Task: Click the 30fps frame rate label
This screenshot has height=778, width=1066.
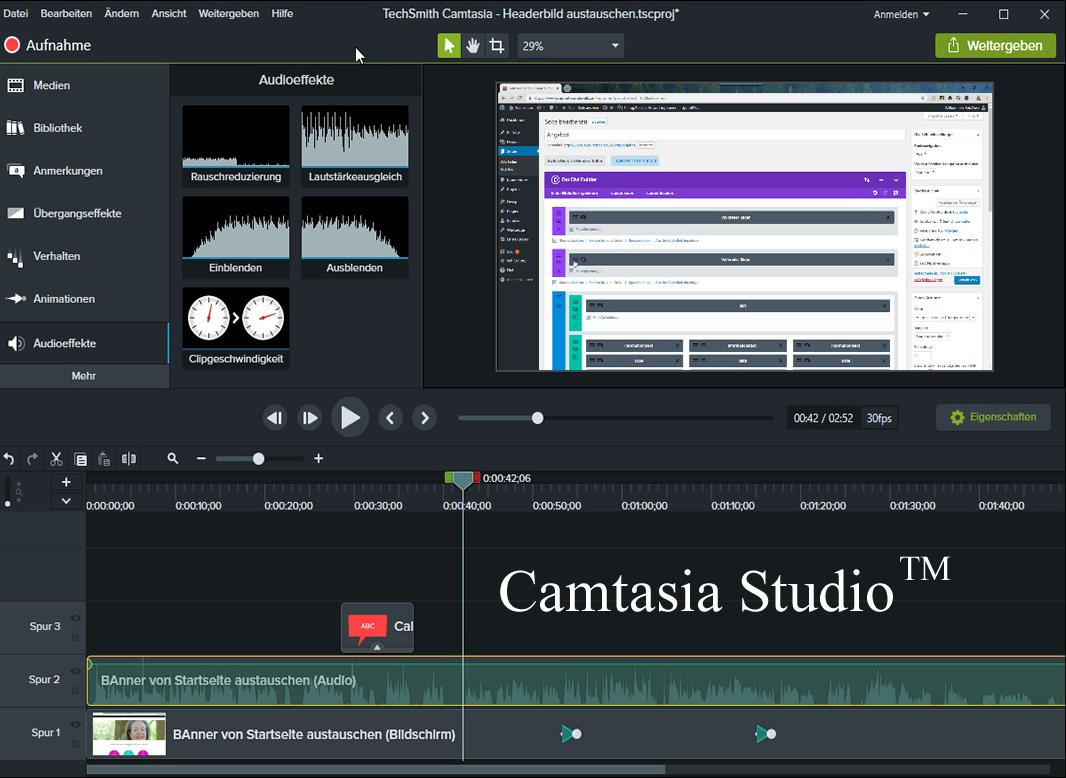Action: [x=879, y=418]
